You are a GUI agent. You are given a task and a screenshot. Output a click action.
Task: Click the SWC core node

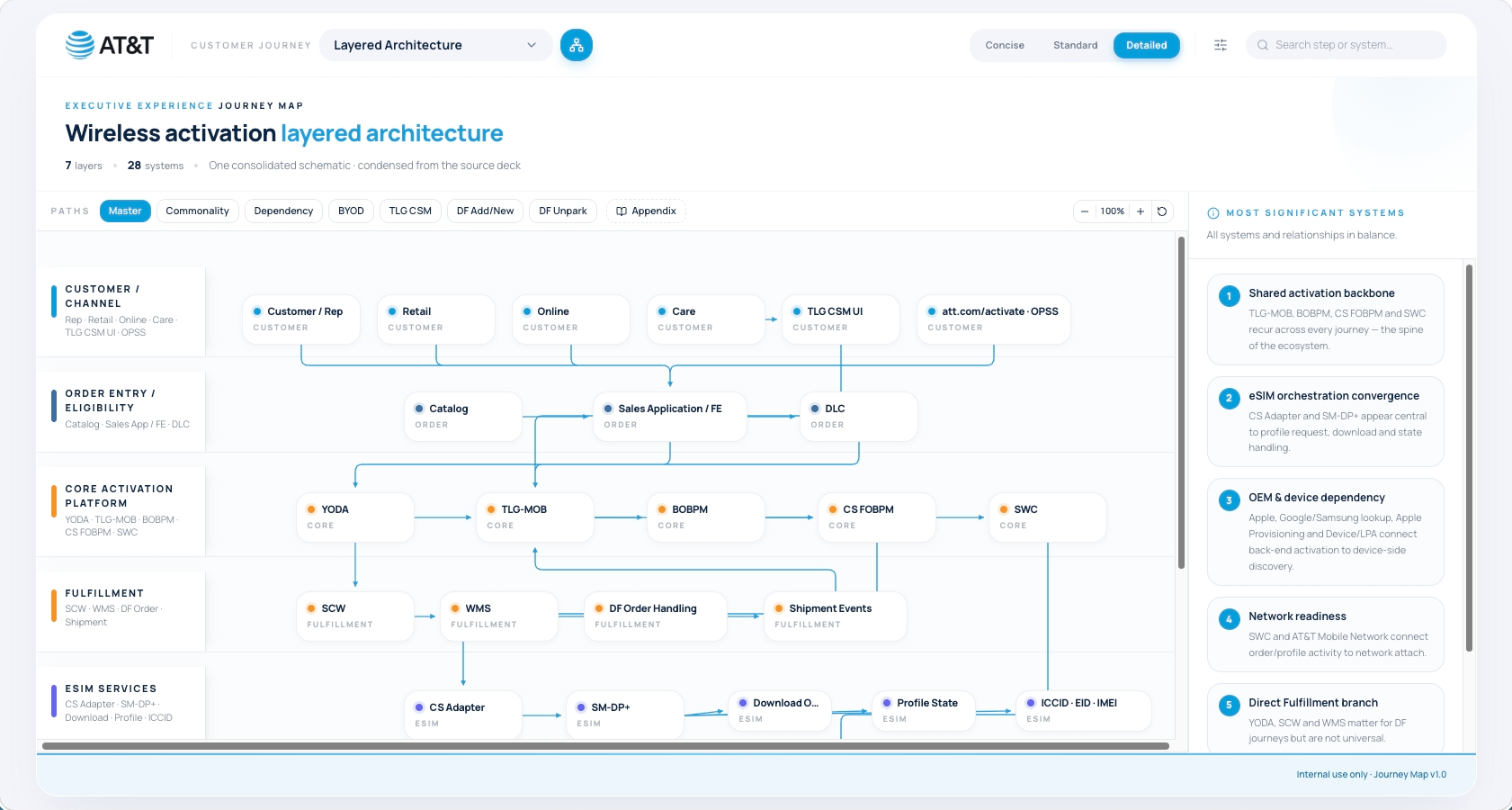point(1048,517)
